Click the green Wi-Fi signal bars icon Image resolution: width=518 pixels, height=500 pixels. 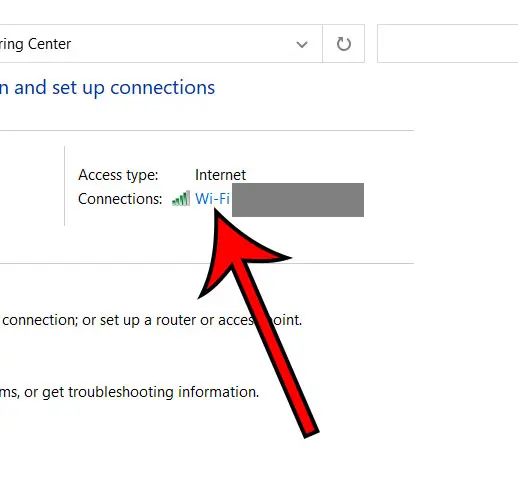coord(181,198)
